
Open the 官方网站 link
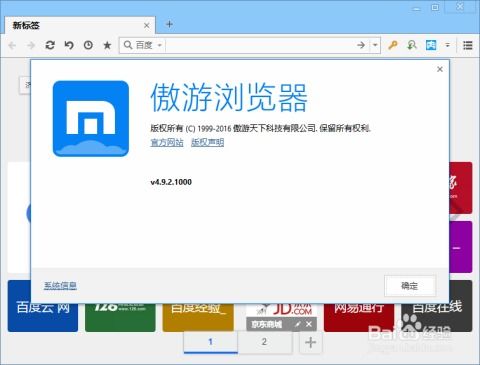tap(167, 142)
